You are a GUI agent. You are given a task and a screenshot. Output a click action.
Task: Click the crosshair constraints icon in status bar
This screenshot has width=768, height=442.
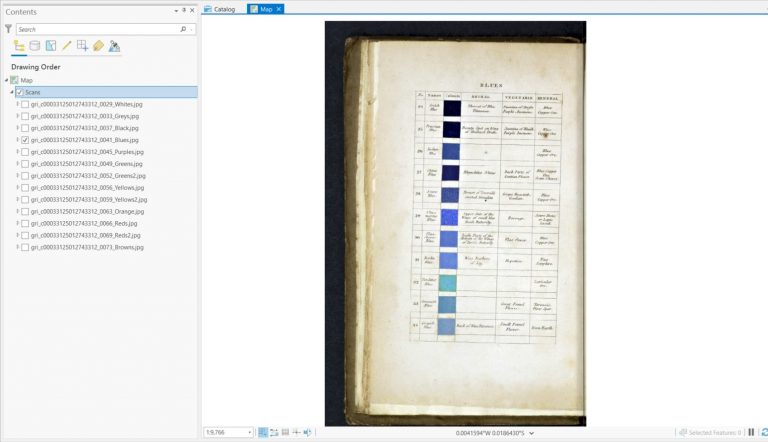pyautogui.click(x=296, y=432)
